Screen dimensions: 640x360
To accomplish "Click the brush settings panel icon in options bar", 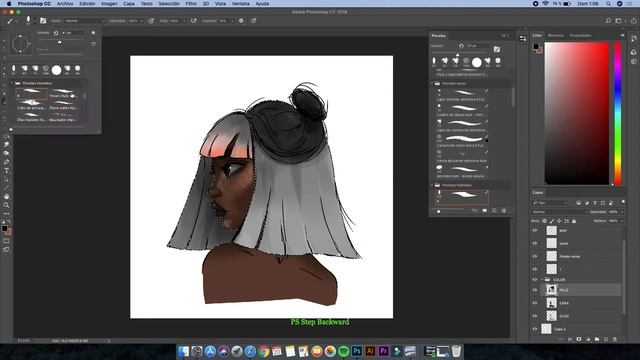I will (43, 20).
